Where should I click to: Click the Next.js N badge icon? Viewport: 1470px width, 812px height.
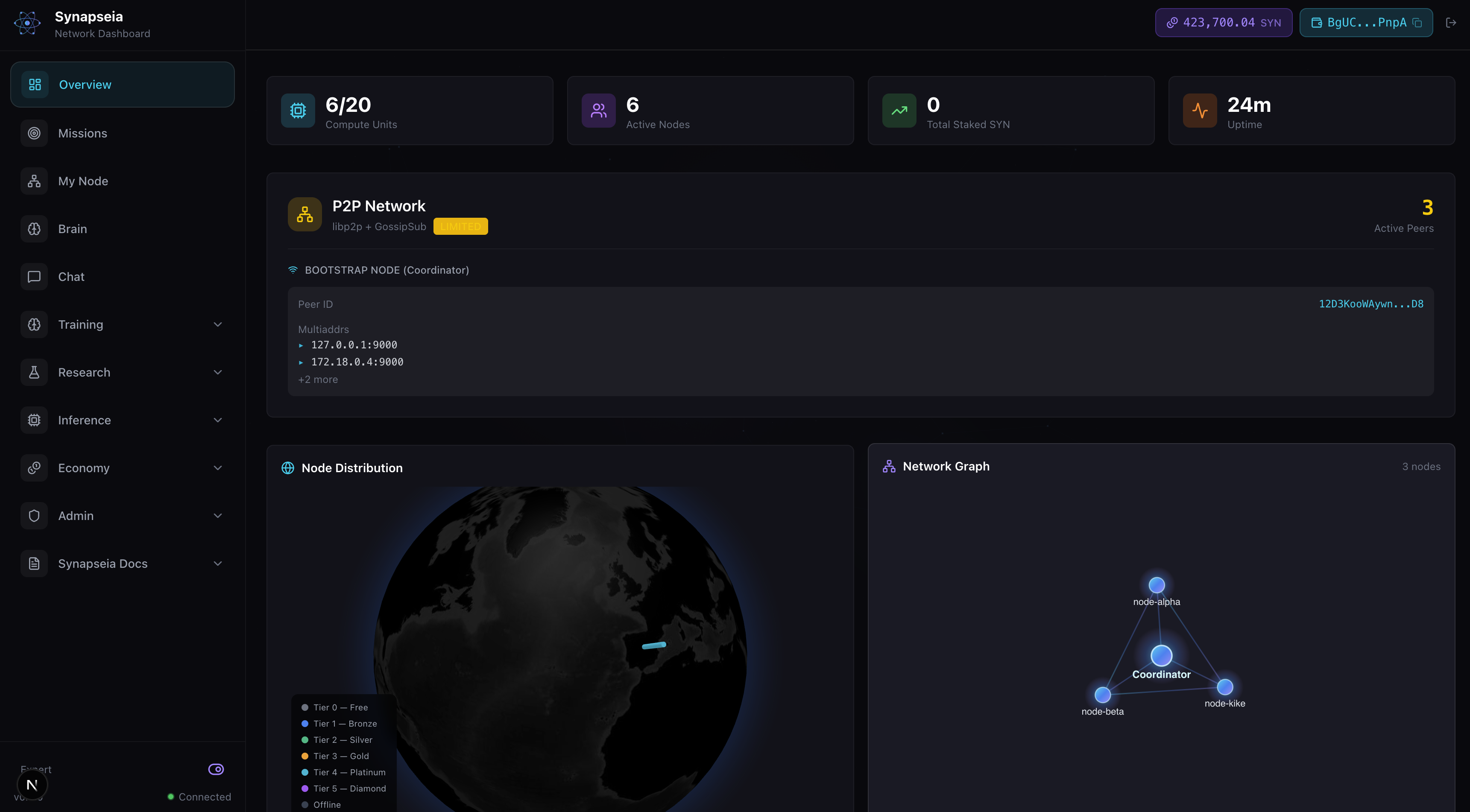click(32, 785)
